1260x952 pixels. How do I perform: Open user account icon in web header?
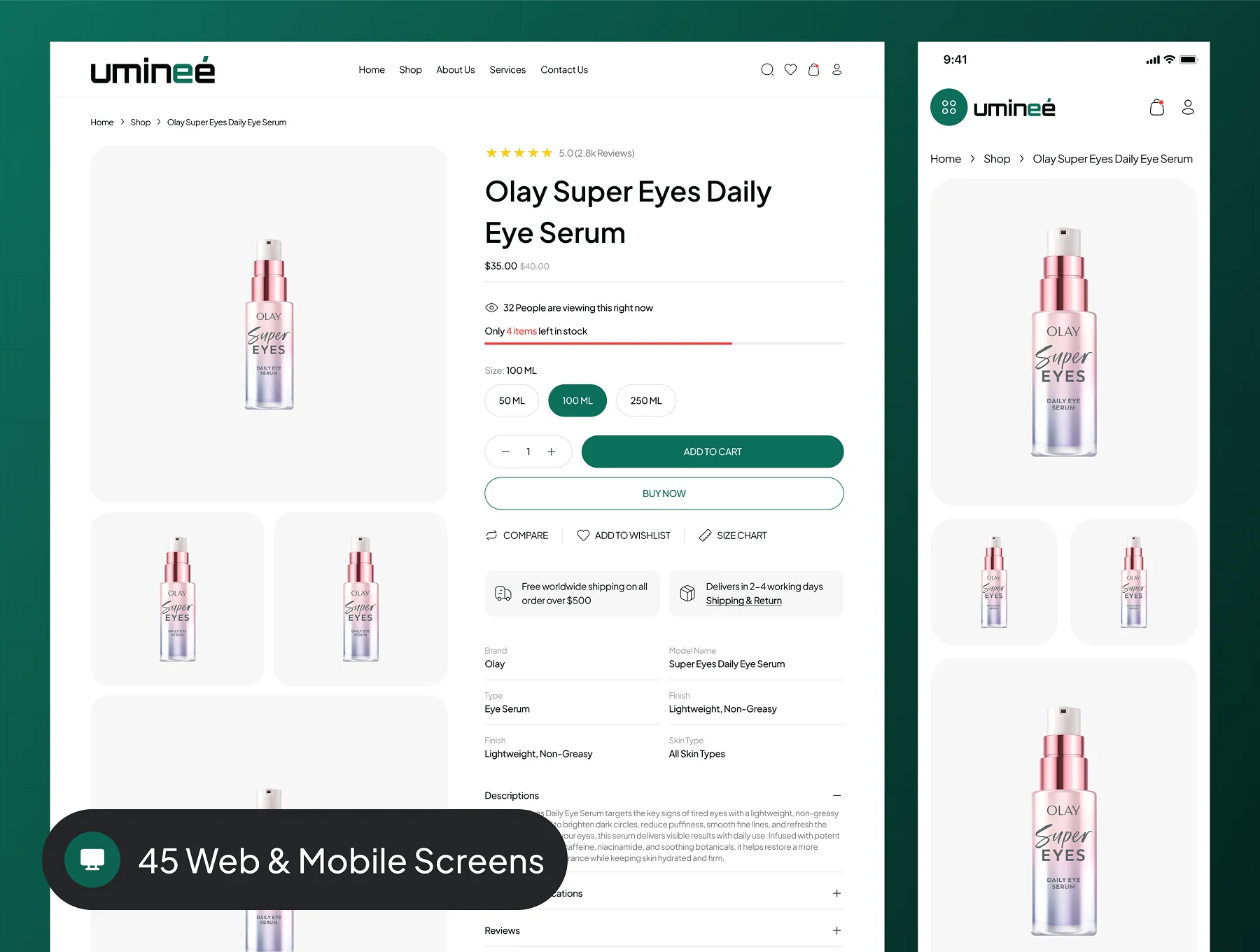(836, 69)
